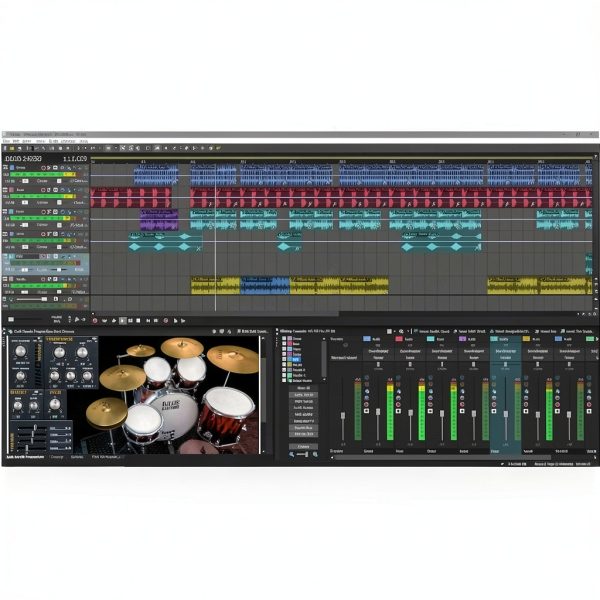Click the bottom gray button above the zoom slider
Viewport: 600px width, 600px height.
303,447
